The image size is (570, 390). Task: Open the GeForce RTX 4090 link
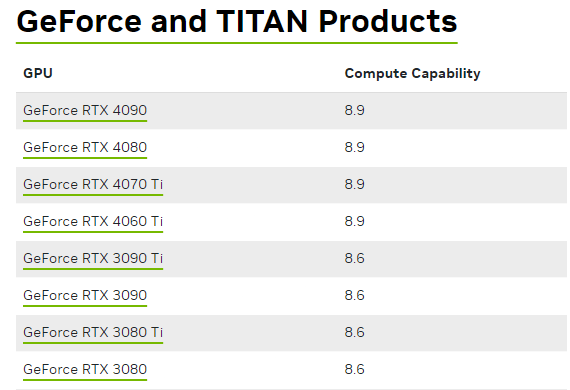pyautogui.click(x=85, y=110)
